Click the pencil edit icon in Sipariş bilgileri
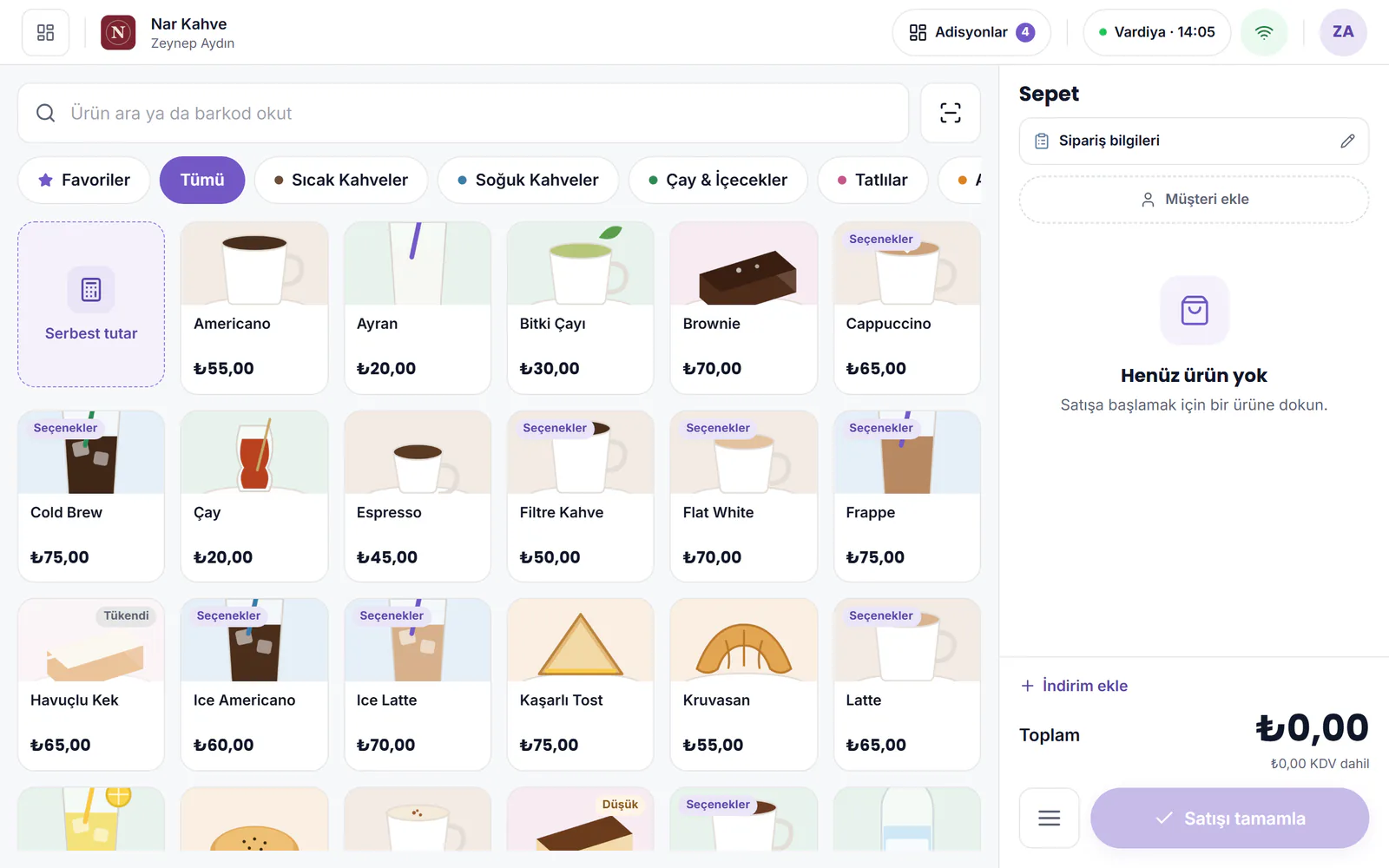The image size is (1389, 868). coord(1347,141)
